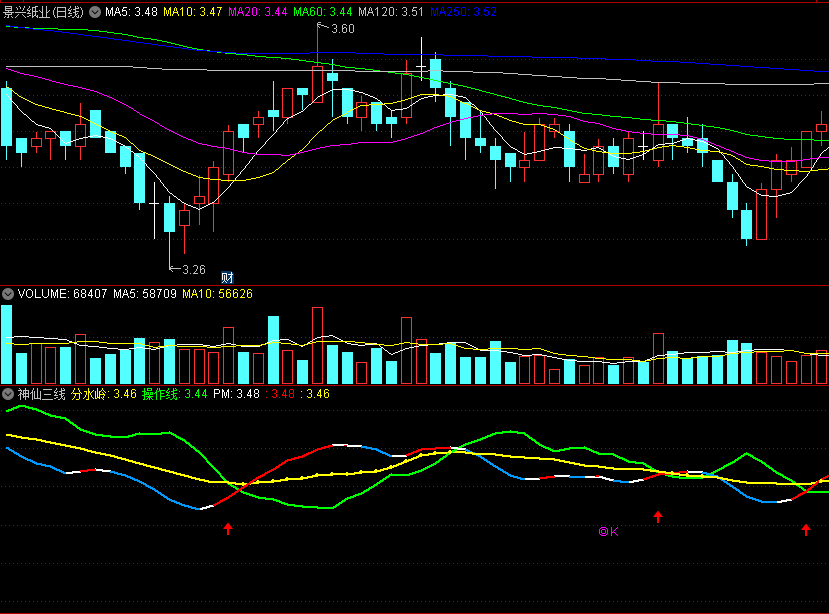Screen dimensions: 829x614
Task: Select the MA5: 3.48 label
Action: click(131, 12)
